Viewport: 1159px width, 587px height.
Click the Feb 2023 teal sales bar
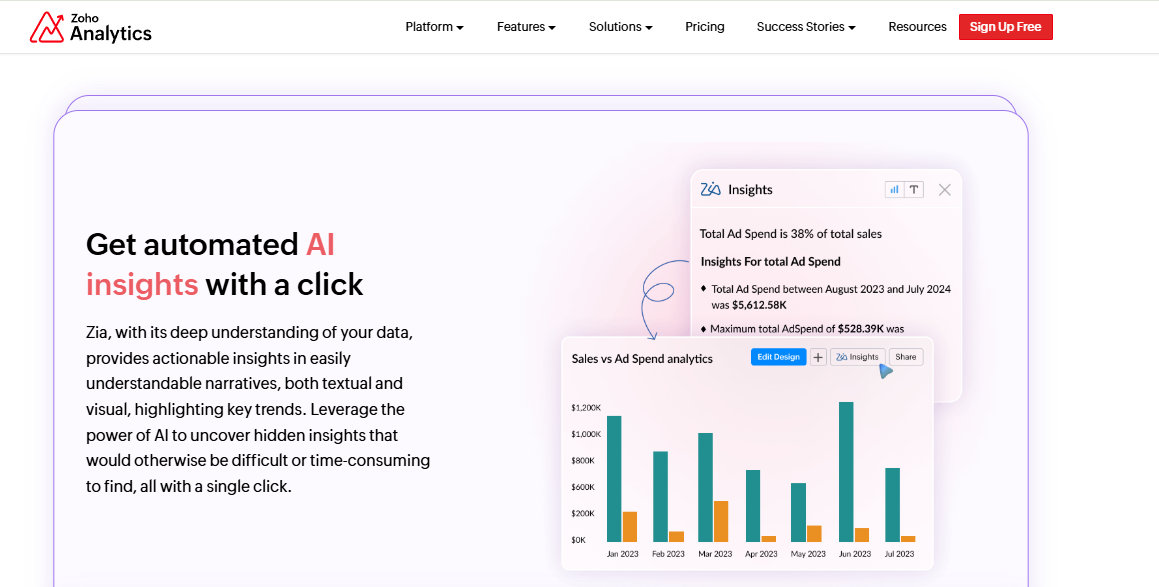click(660, 496)
